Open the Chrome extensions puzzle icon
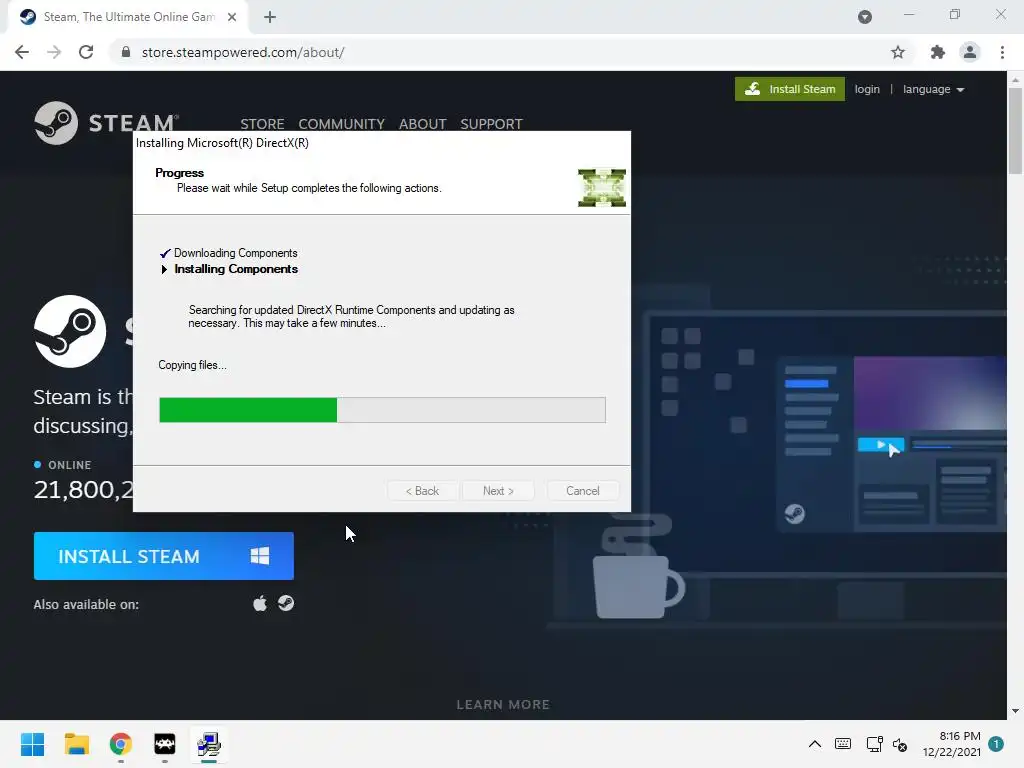The image size is (1024, 768). pos(937,52)
